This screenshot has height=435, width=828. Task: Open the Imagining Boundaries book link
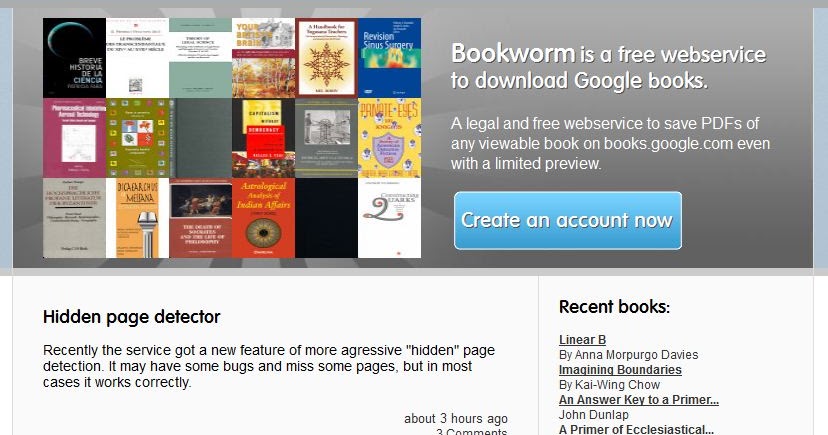(620, 370)
